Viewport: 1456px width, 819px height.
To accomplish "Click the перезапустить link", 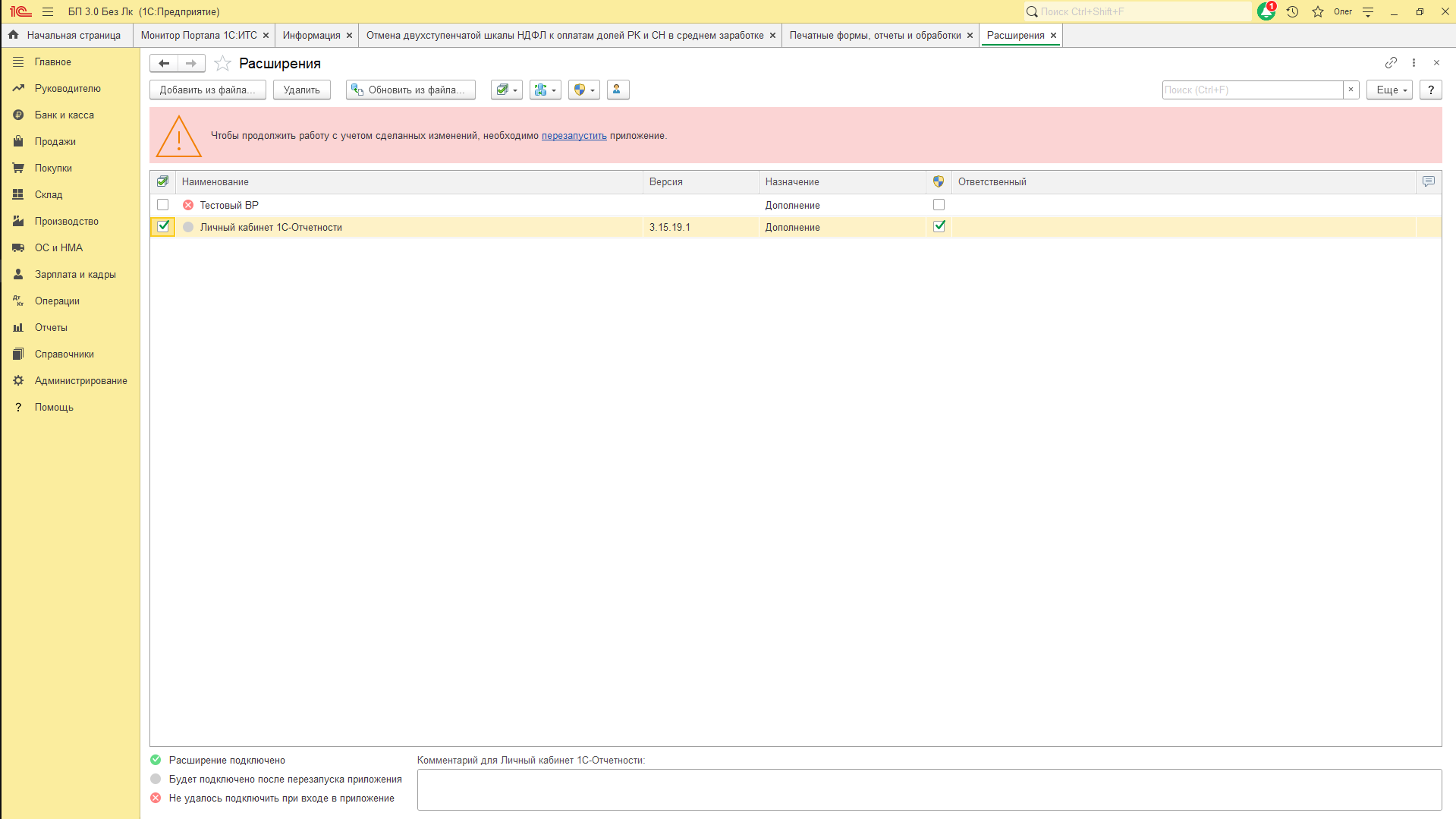I will [x=574, y=136].
